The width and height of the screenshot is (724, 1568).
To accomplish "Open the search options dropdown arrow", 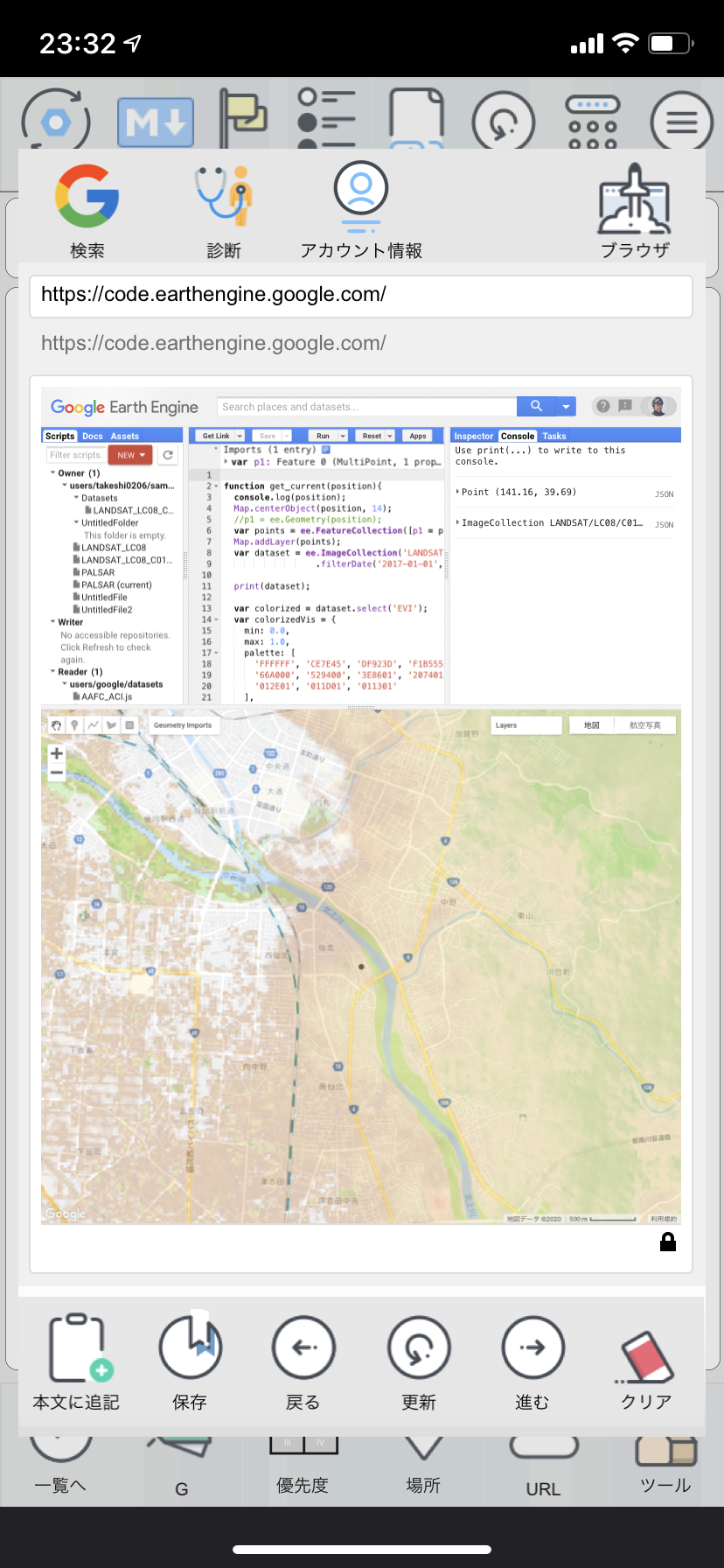I will [567, 406].
